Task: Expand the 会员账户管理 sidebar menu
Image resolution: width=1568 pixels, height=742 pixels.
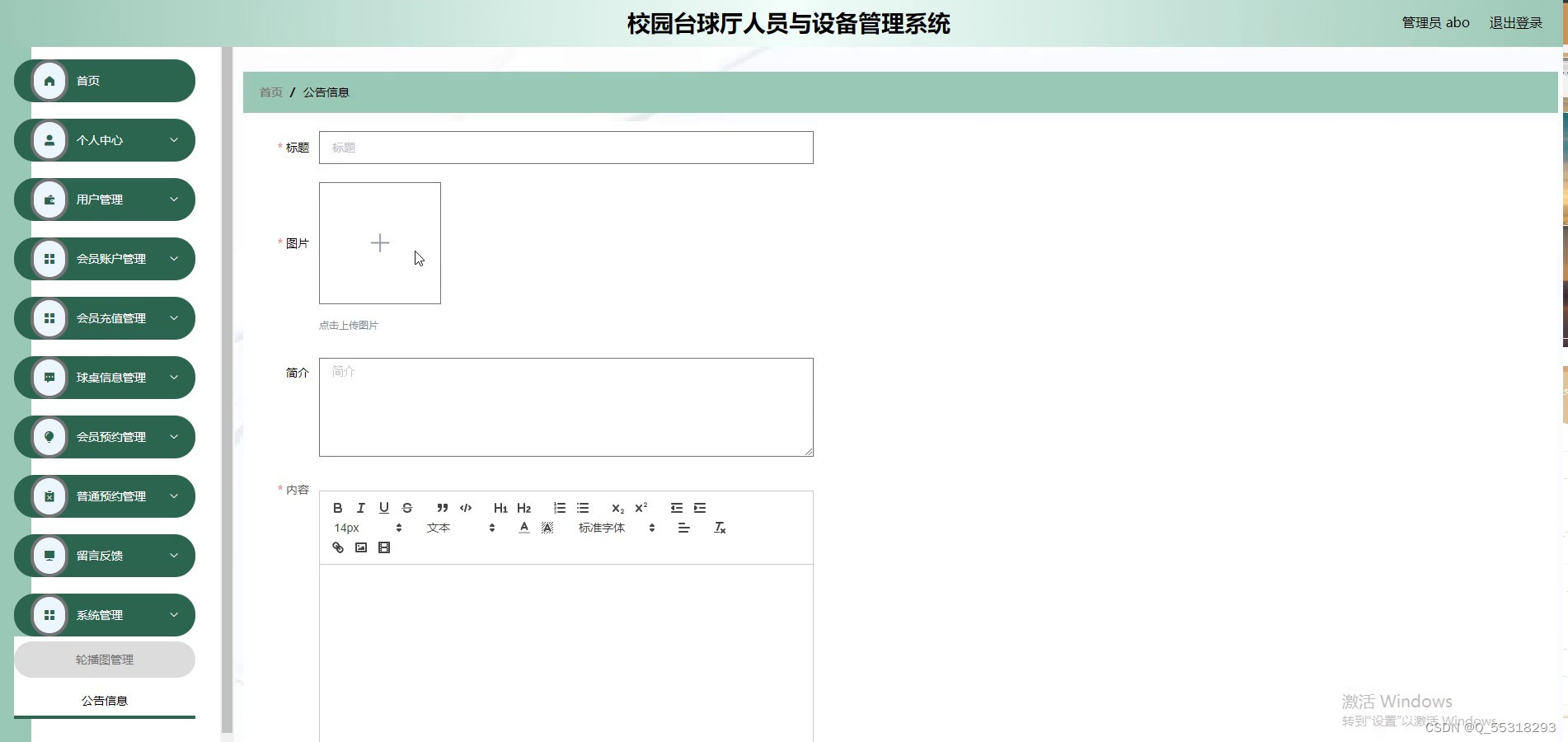Action: 104,258
